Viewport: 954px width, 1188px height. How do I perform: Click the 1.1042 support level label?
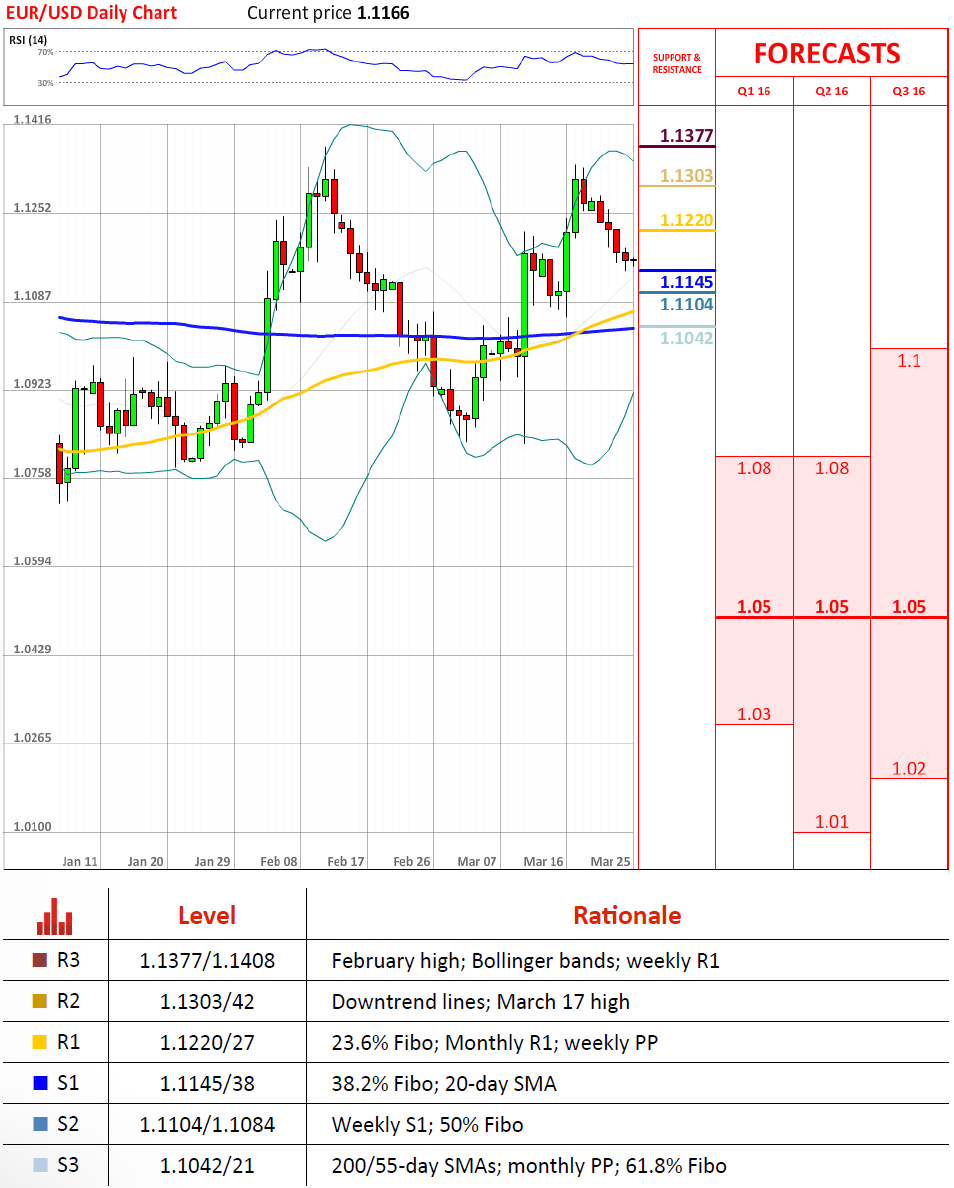point(687,338)
